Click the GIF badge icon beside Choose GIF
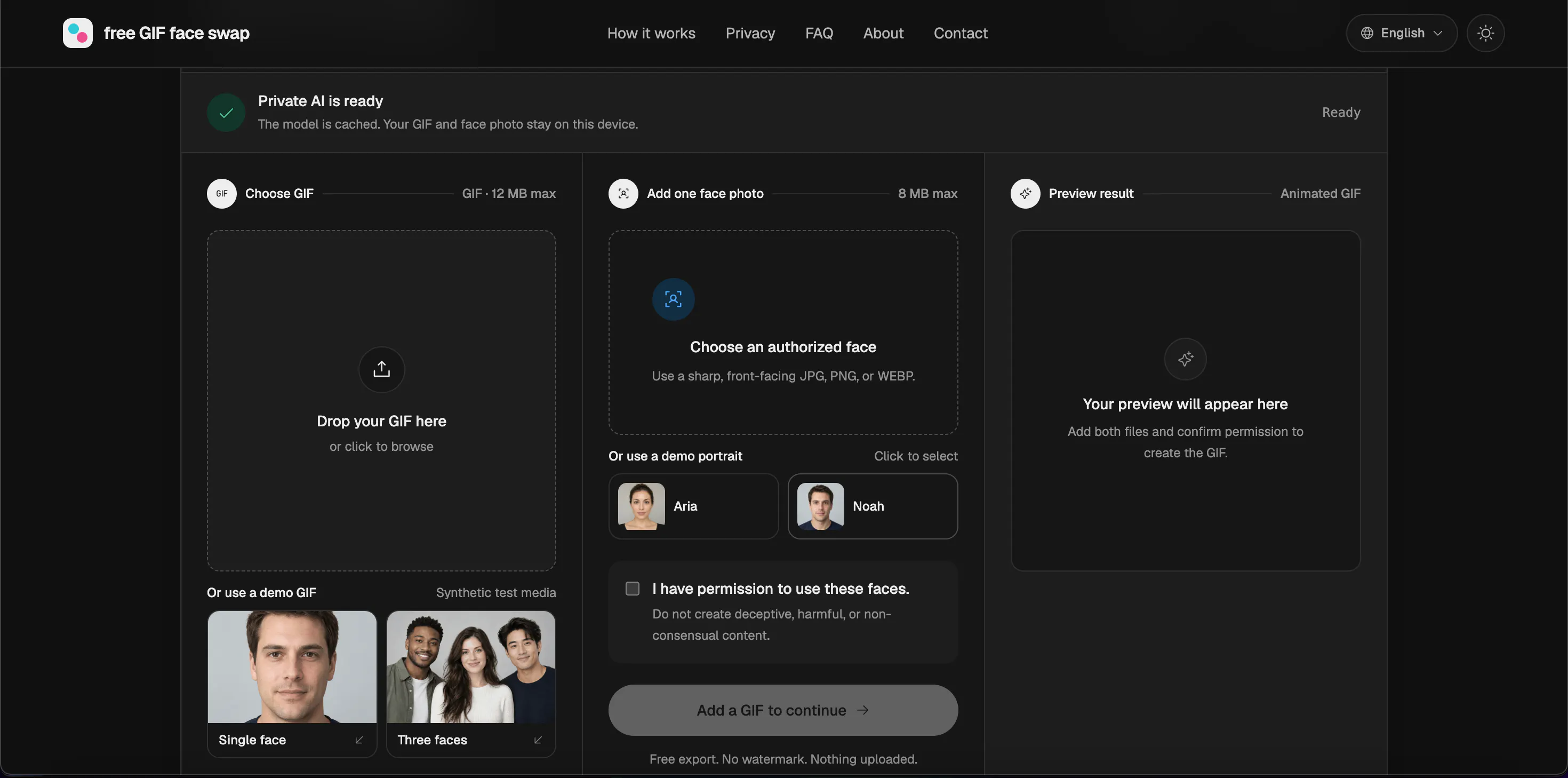This screenshot has height=778, width=1568. [221, 194]
